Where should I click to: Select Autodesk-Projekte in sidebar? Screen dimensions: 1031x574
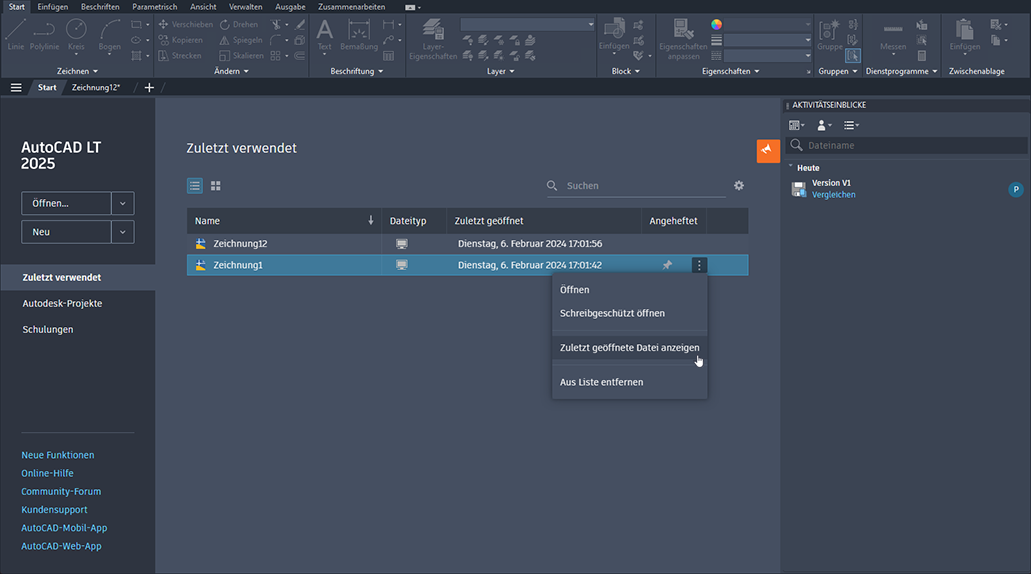(x=62, y=304)
